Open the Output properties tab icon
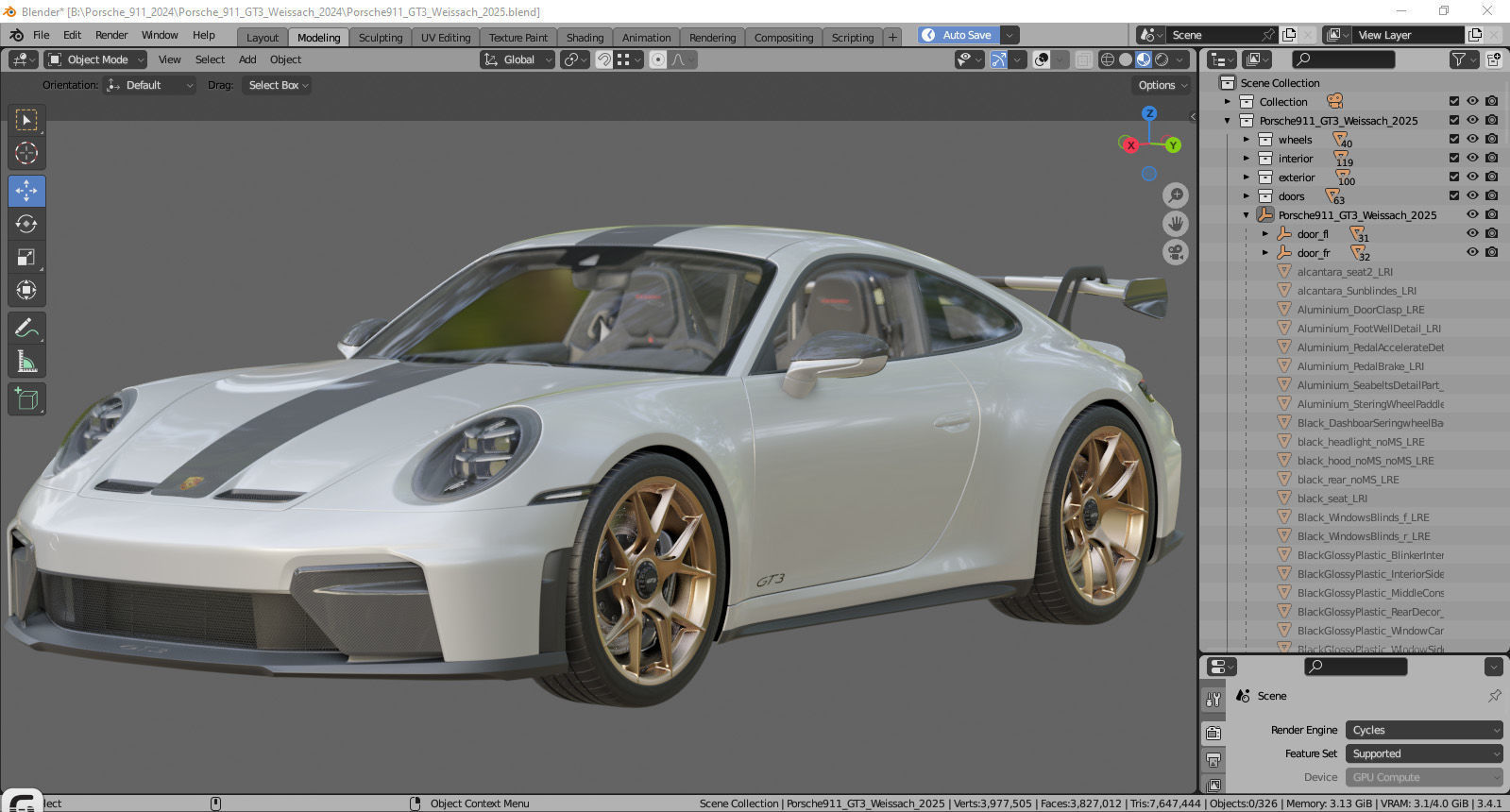Screen dimensions: 1510x812 (x=1213, y=759)
